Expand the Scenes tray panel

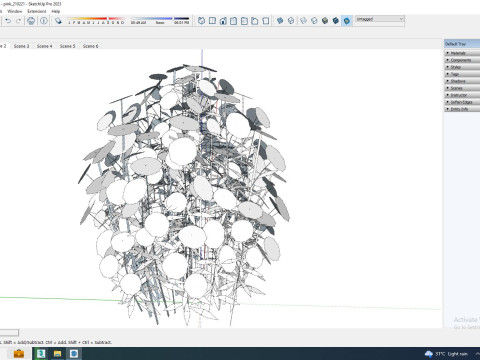(x=462, y=88)
